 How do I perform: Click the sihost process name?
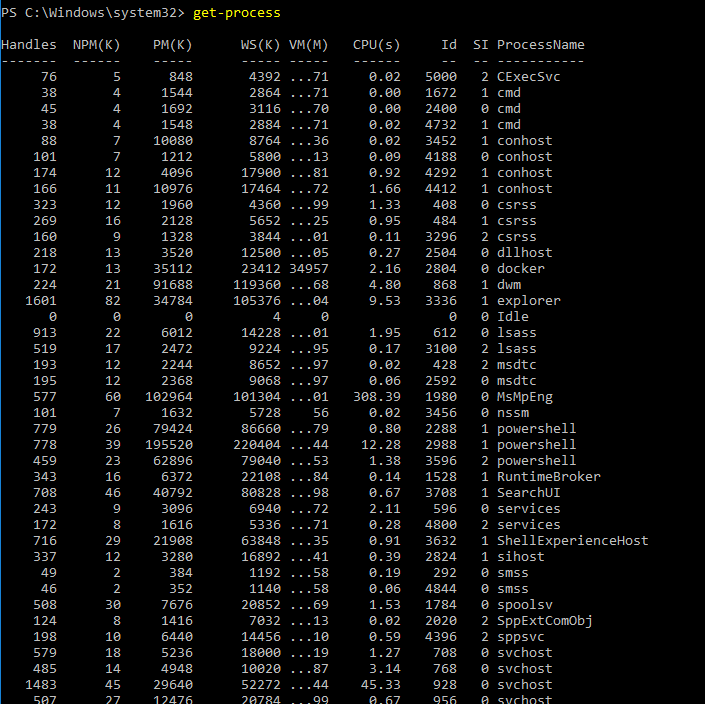point(521,557)
